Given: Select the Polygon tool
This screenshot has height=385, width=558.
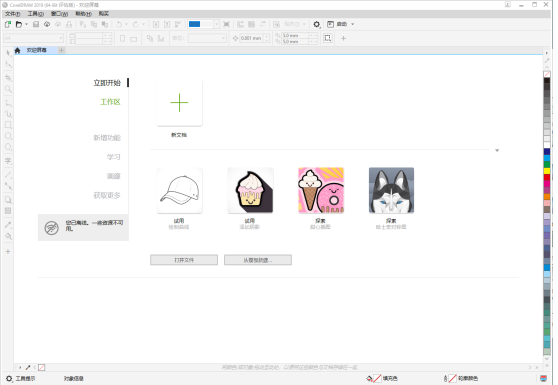Looking at the screenshot, I should (x=8, y=147).
